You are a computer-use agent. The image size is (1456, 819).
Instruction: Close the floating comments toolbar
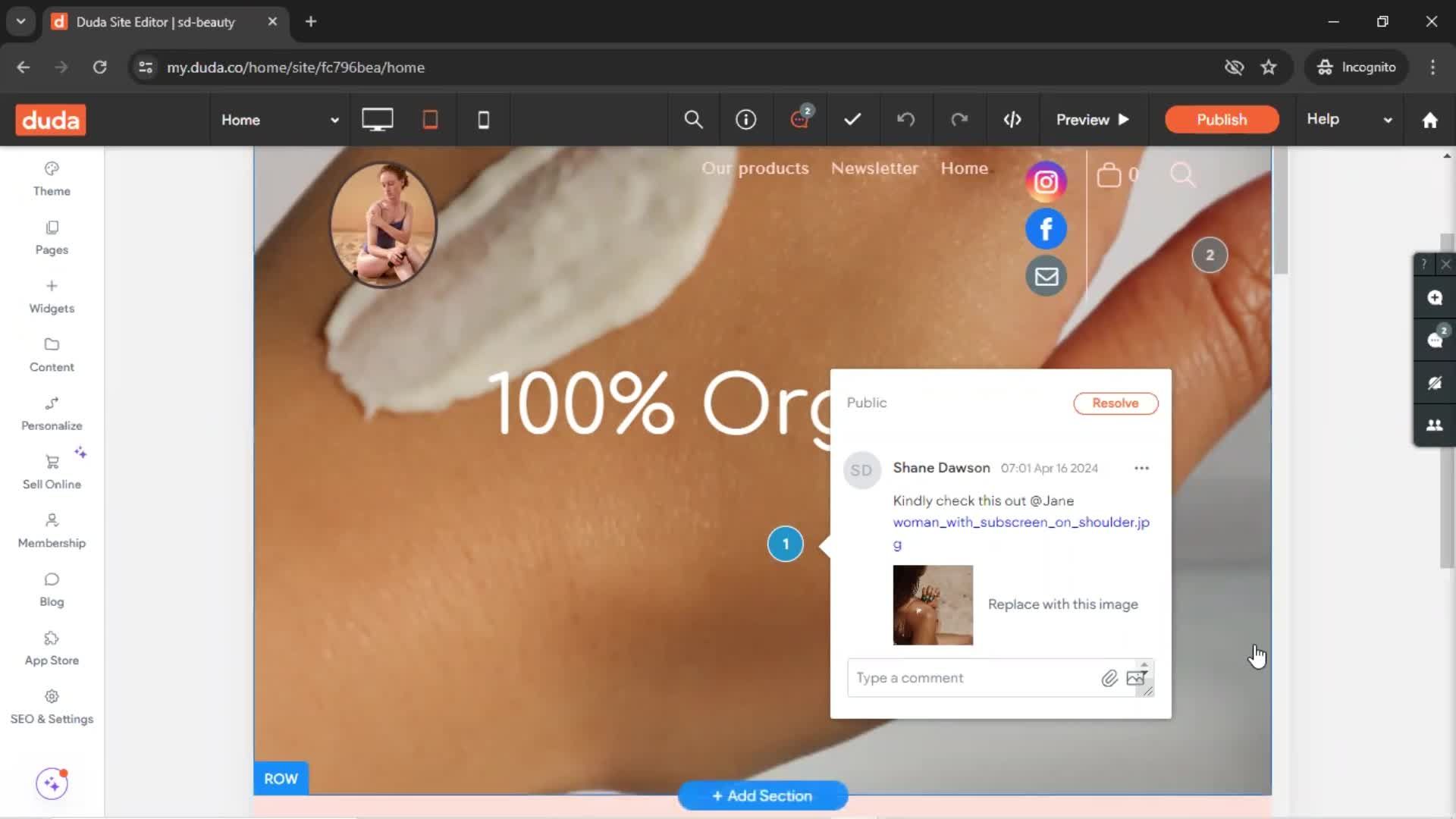point(1445,264)
